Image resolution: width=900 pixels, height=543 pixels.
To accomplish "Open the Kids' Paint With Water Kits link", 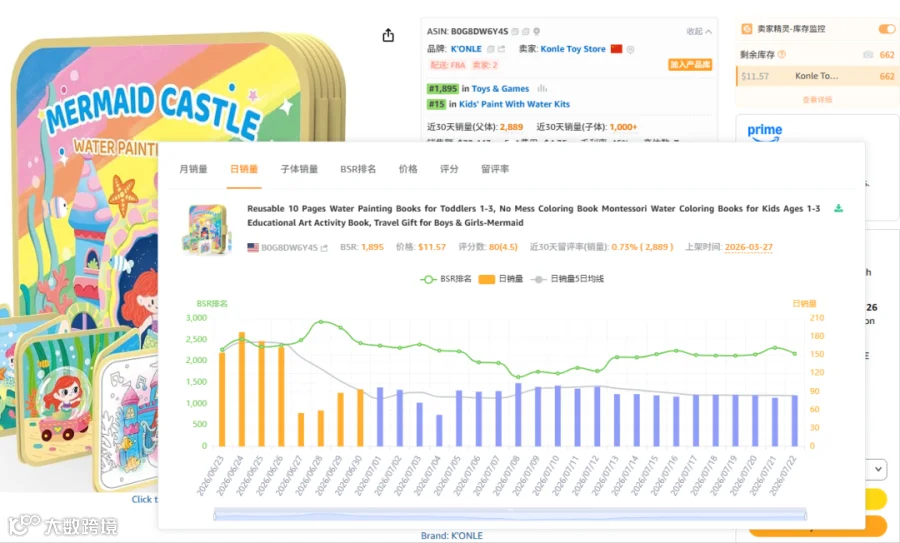I will click(x=514, y=104).
